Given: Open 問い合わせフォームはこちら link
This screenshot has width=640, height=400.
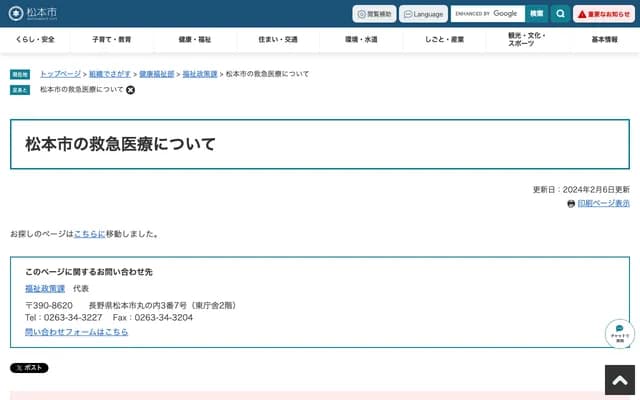Looking at the screenshot, I should (76, 332).
